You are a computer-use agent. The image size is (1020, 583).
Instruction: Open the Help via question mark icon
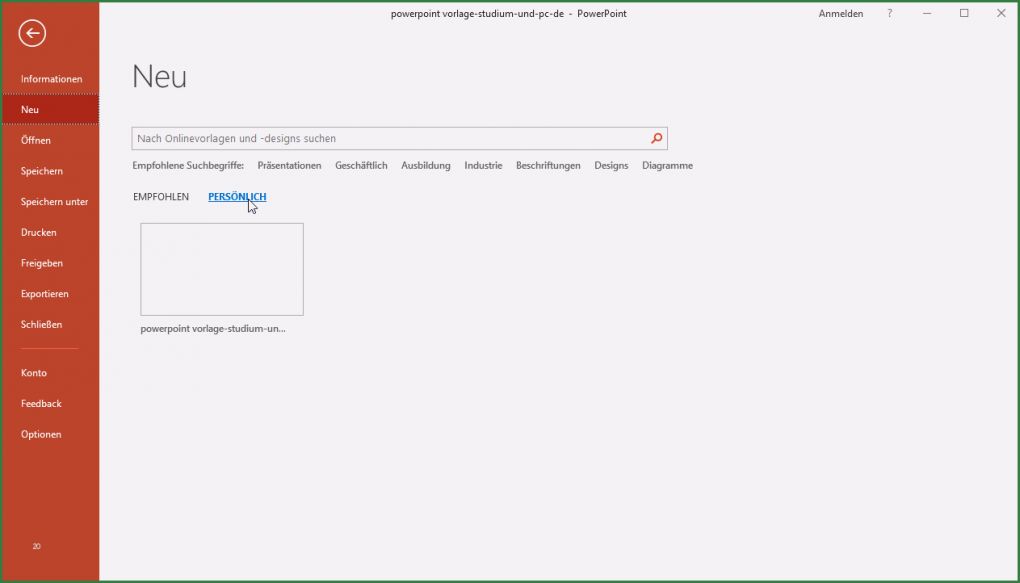889,13
